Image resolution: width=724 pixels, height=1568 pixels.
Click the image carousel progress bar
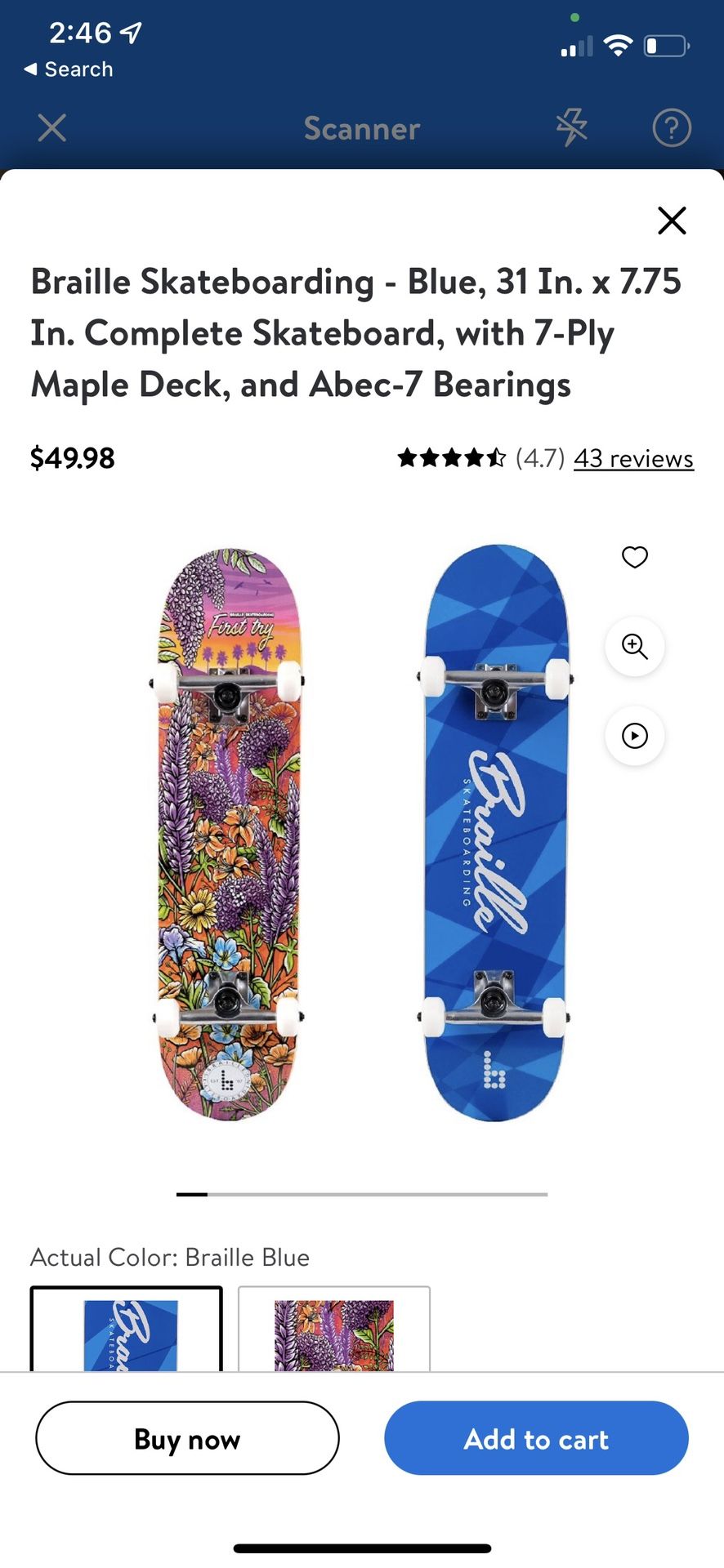tap(362, 1194)
